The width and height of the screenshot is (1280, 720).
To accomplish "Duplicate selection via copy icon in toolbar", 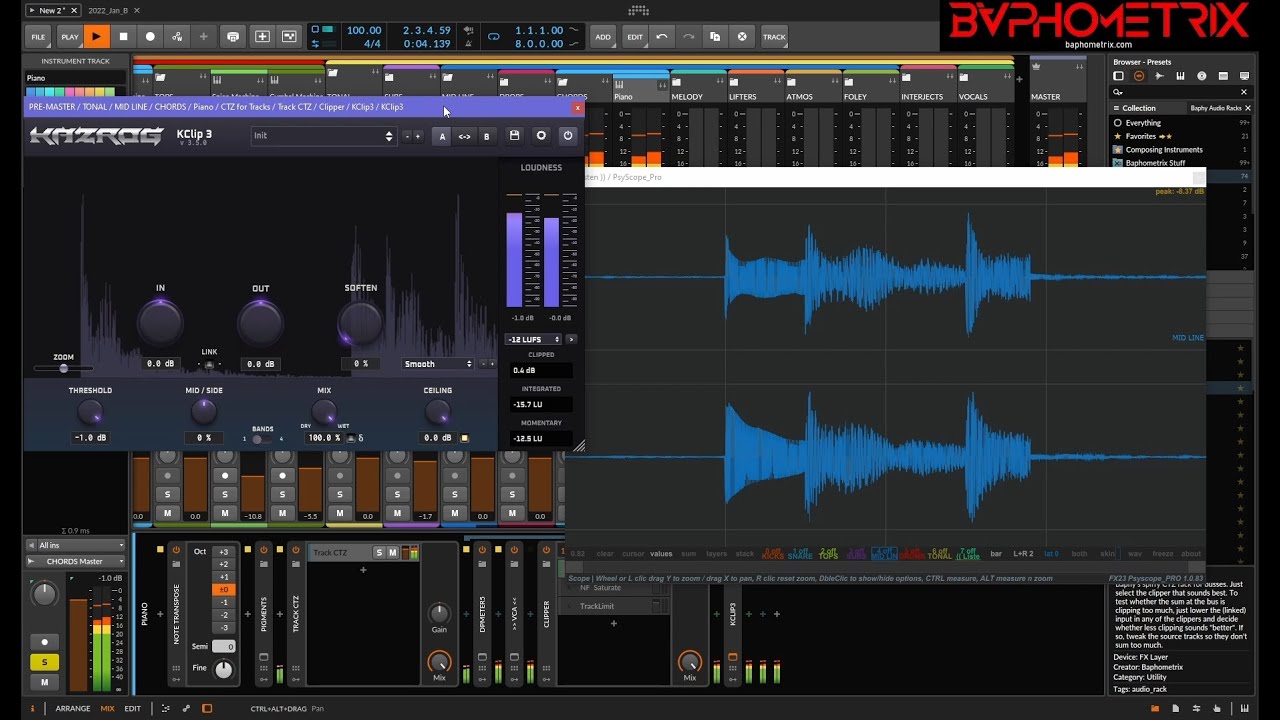I will pyautogui.click(x=714, y=37).
